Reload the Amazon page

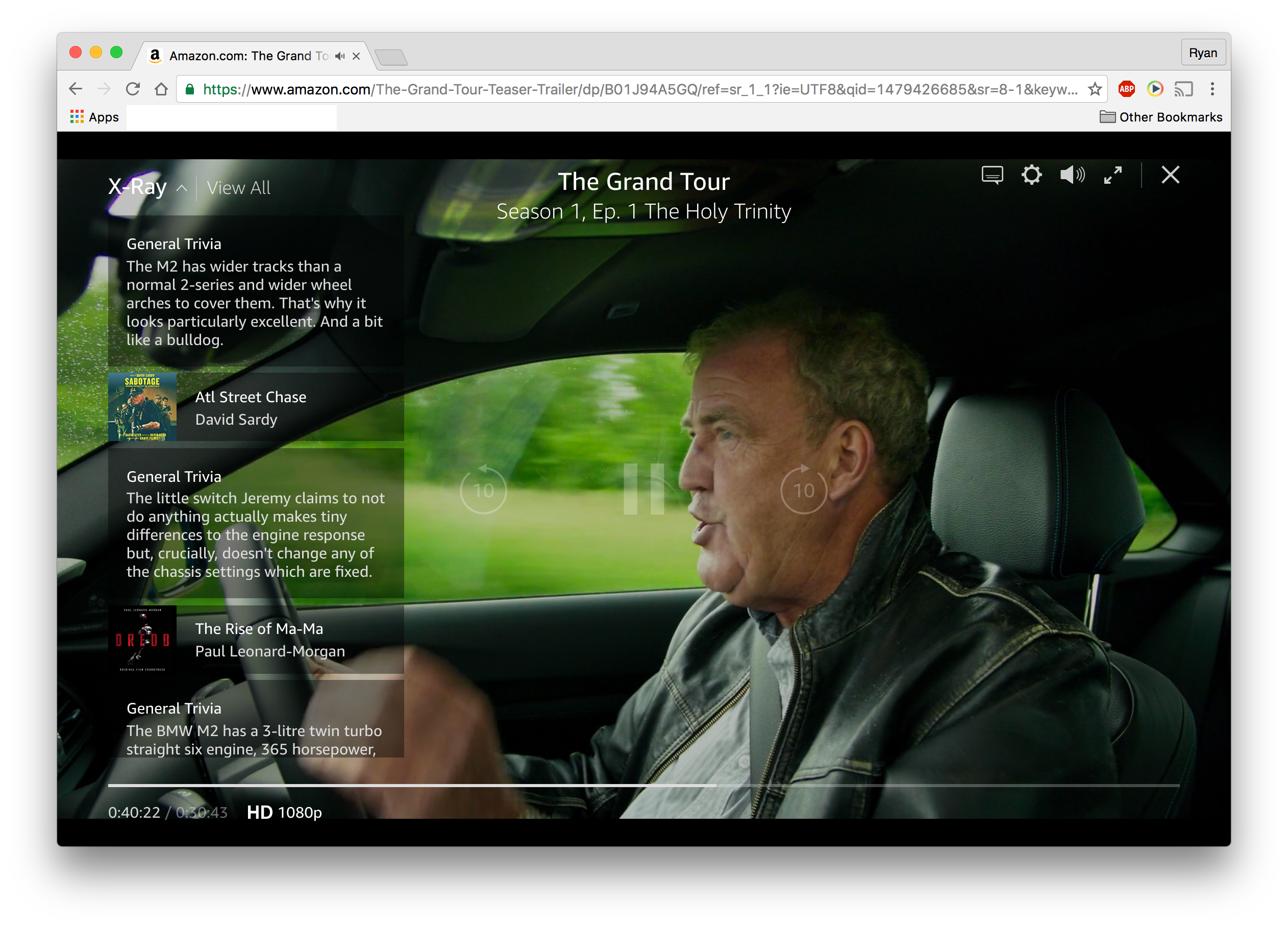point(133,89)
